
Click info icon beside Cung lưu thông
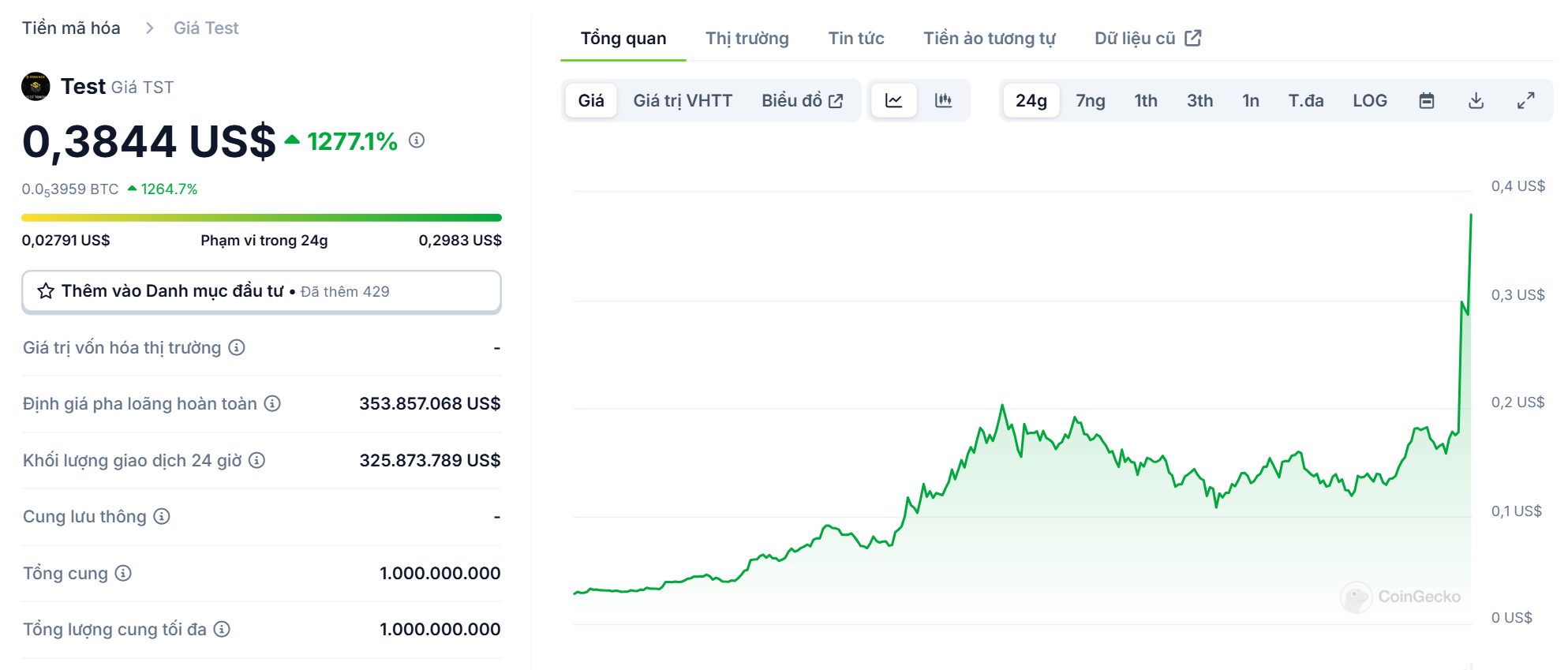pyautogui.click(x=162, y=516)
